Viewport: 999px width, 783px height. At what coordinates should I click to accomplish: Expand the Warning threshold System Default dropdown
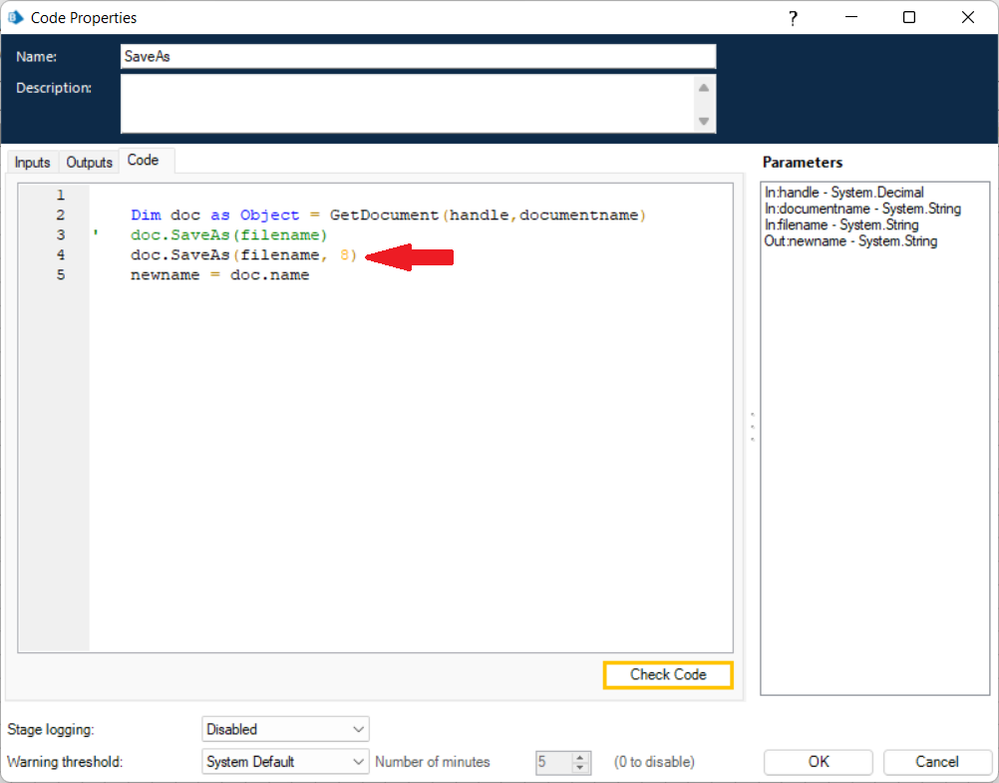coord(285,762)
